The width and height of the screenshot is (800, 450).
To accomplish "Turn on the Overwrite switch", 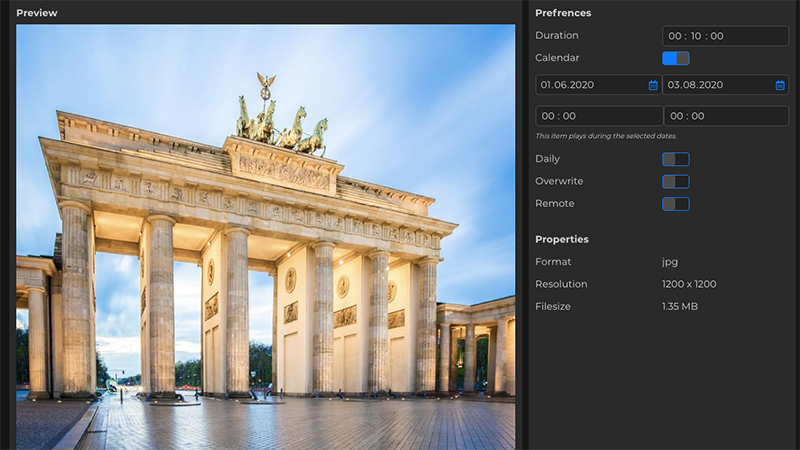I will (x=675, y=181).
